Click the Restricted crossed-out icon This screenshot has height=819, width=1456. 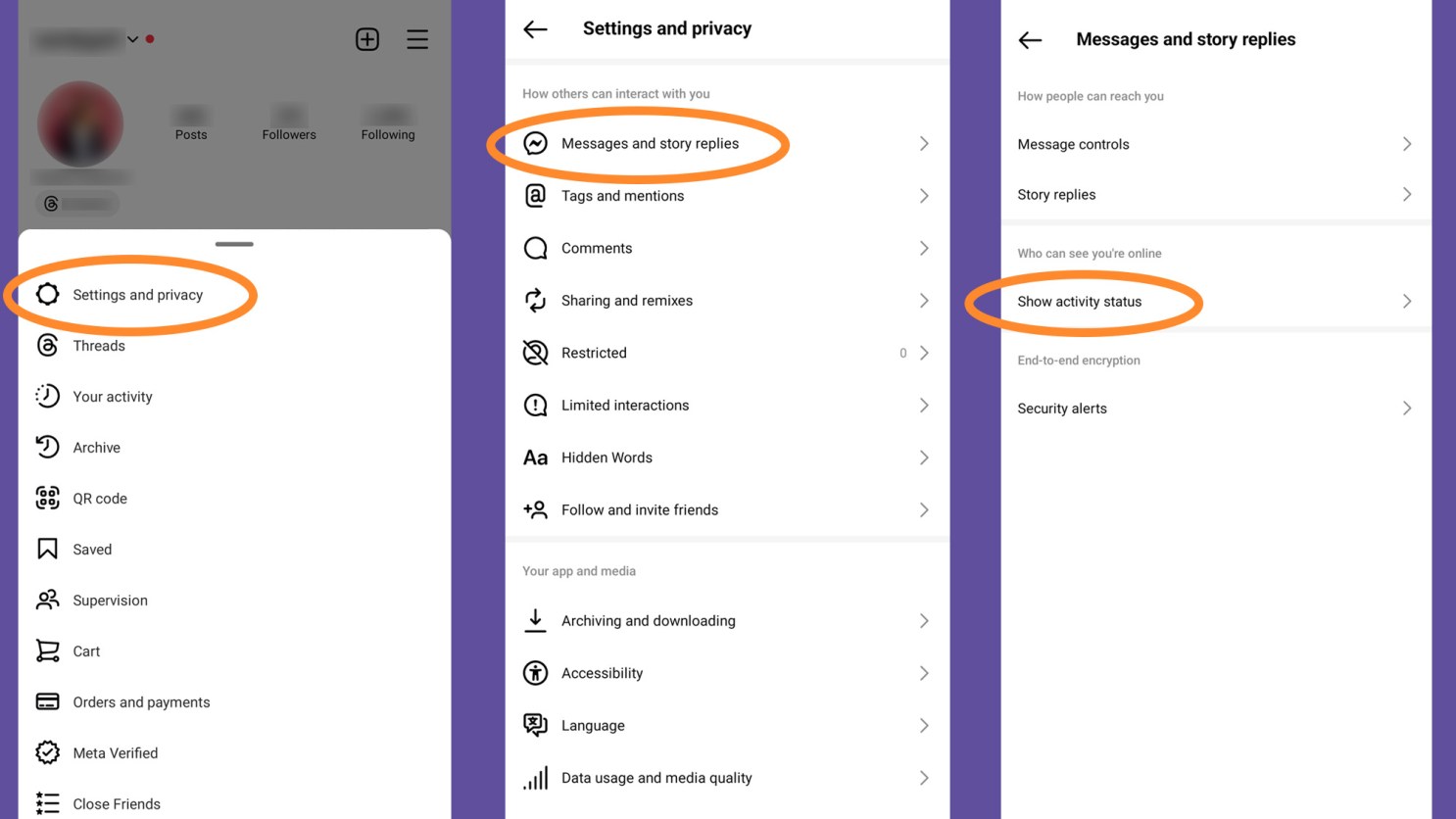point(535,353)
